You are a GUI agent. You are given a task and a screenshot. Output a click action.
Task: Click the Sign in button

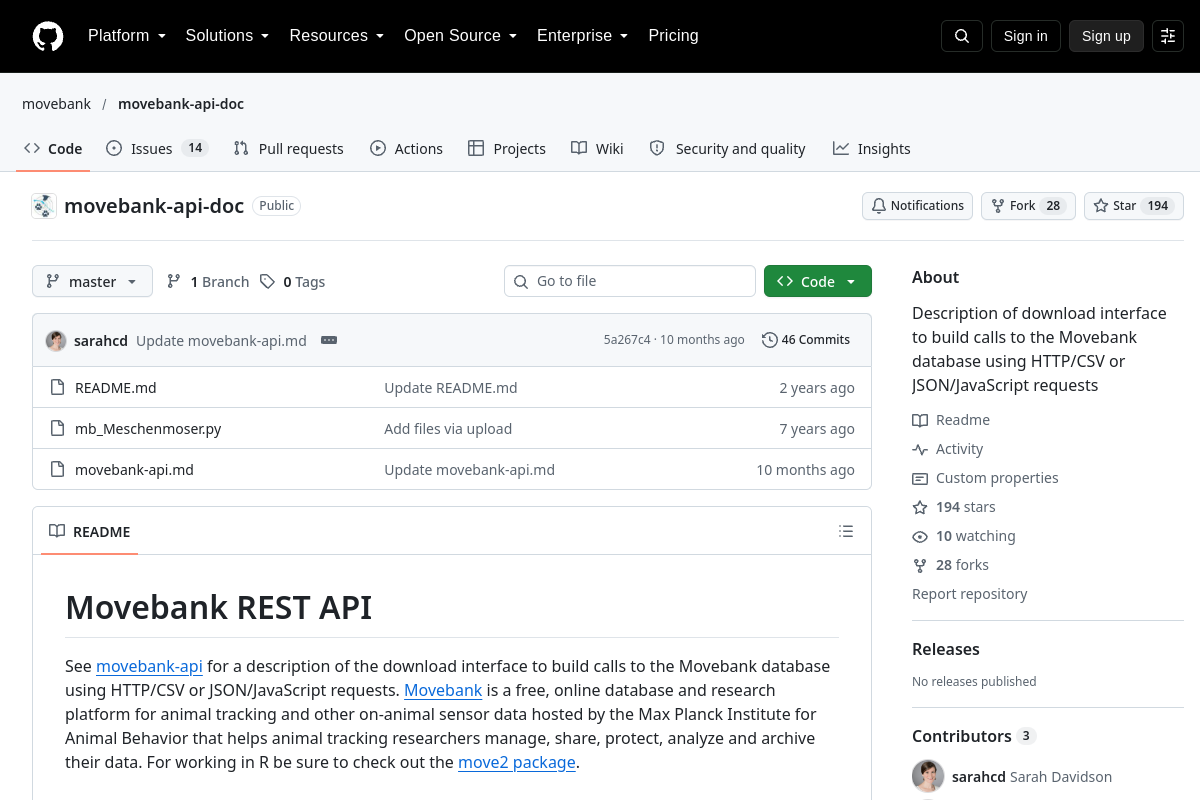[1026, 36]
